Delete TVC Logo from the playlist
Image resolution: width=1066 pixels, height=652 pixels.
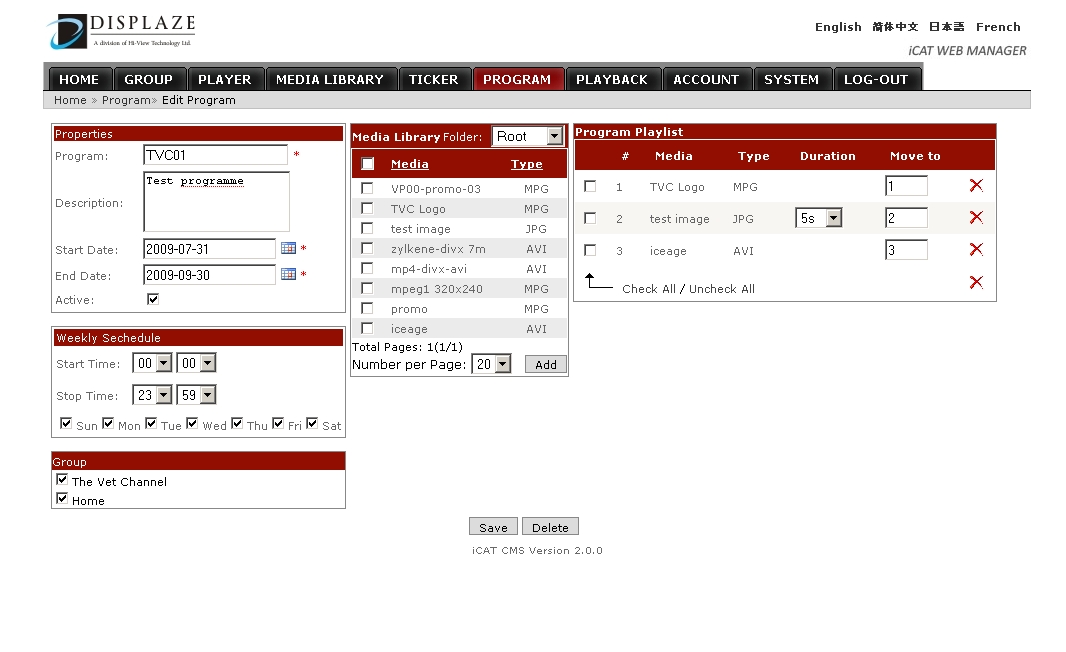pyautogui.click(x=976, y=186)
